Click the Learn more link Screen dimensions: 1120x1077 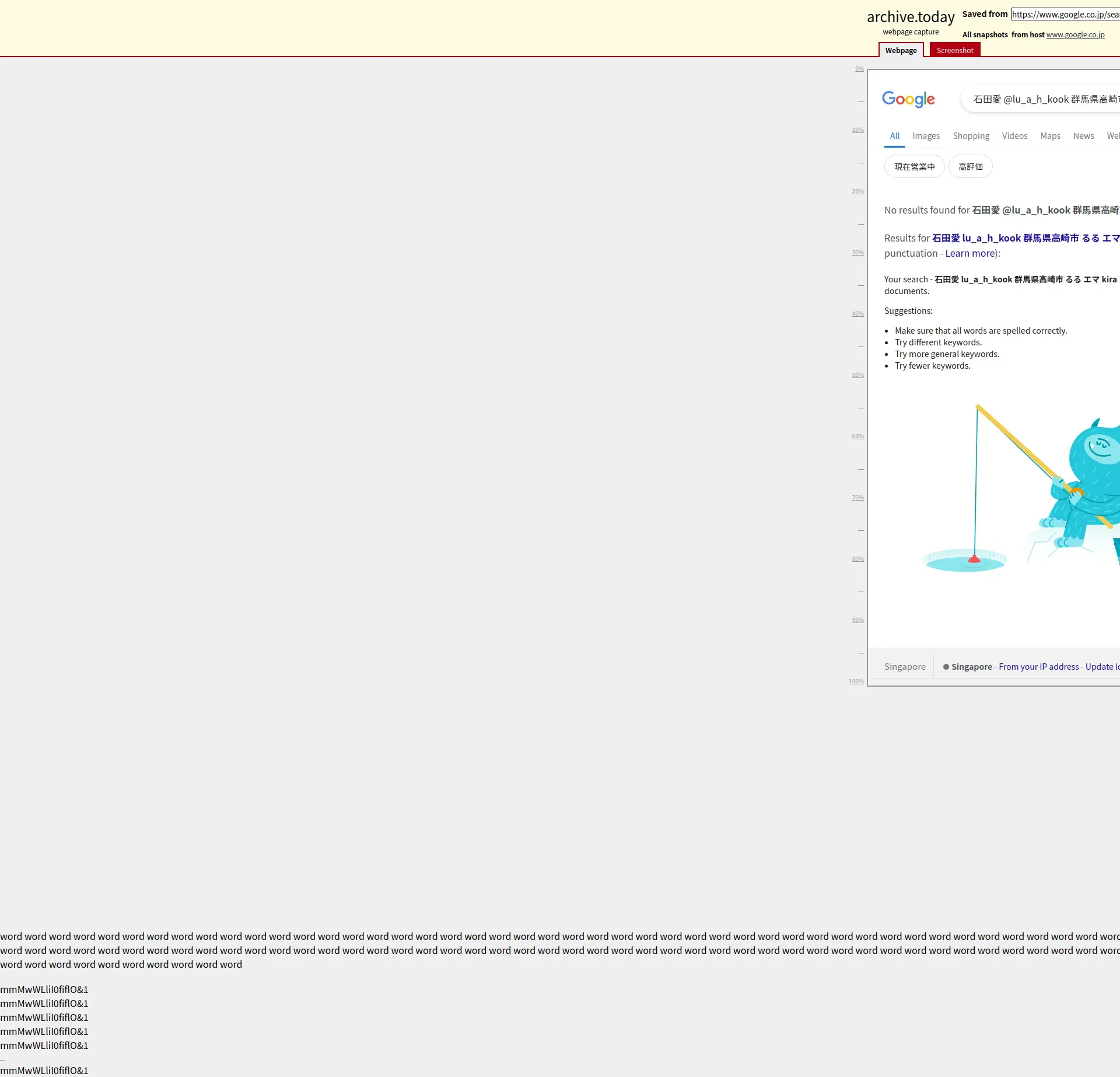(x=970, y=253)
